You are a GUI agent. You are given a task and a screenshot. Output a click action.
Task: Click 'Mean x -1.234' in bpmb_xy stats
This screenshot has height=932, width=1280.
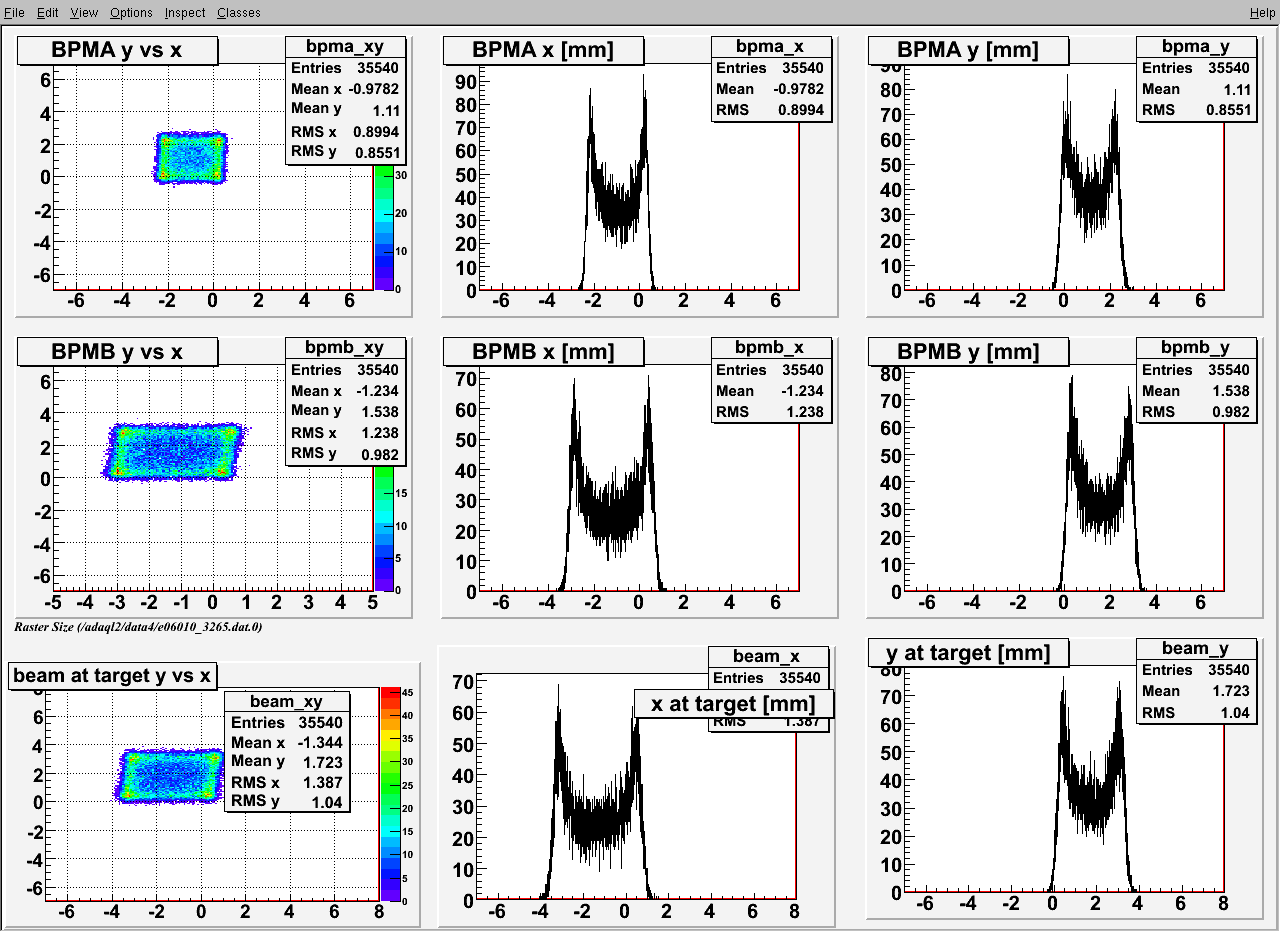pos(345,390)
